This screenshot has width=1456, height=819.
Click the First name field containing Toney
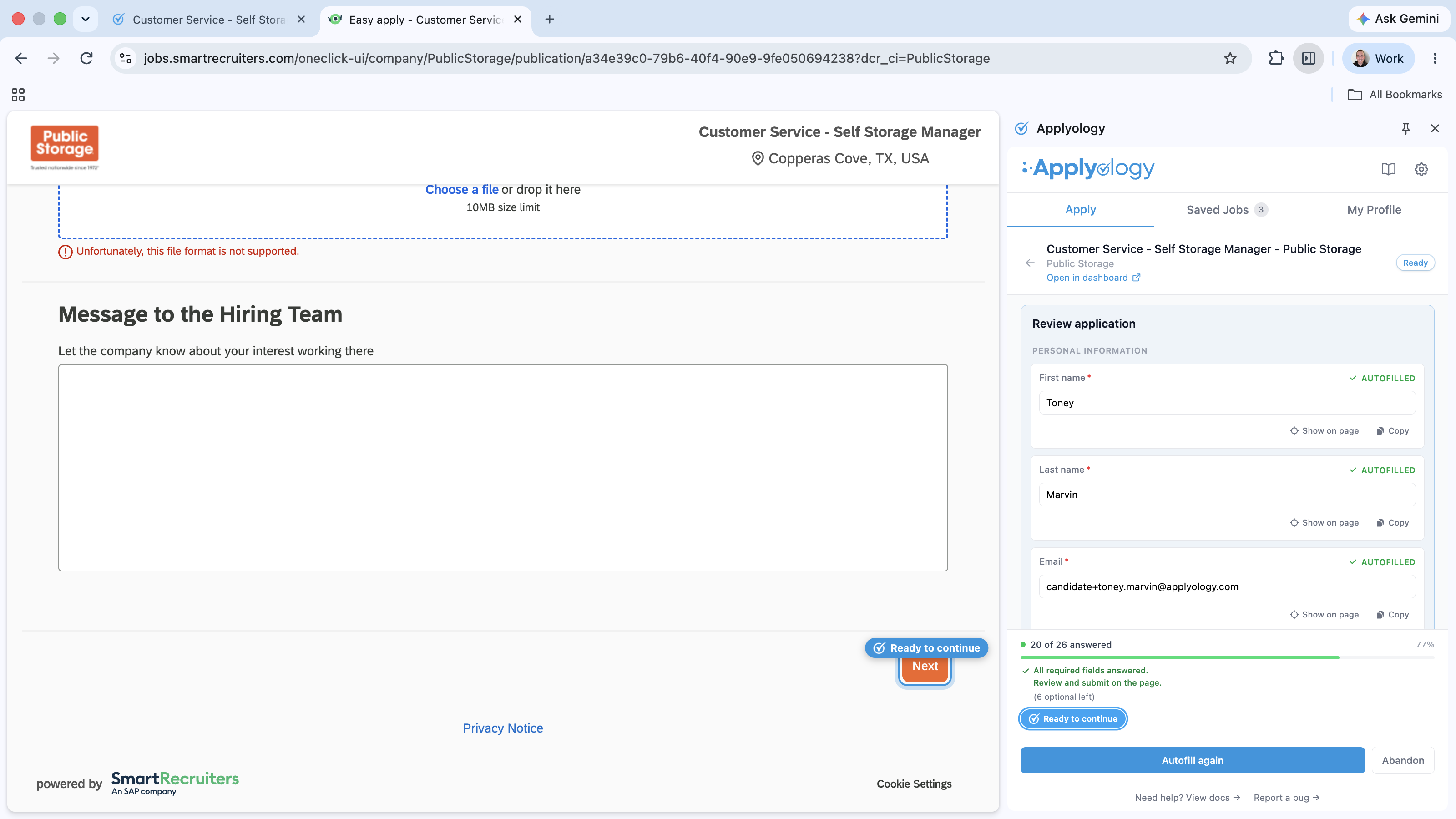tap(1227, 403)
